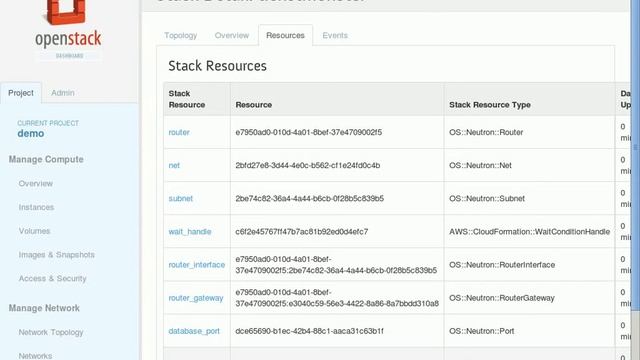Click router ID e7950ad0-010d-4a01-8bef-37e4709002f5
The height and width of the screenshot is (360, 640).
point(309,132)
